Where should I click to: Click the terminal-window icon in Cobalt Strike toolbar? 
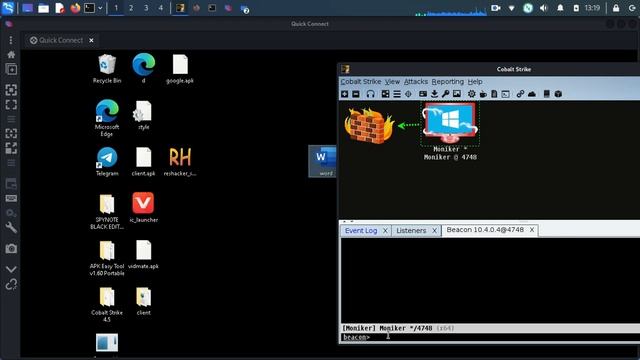click(506, 94)
